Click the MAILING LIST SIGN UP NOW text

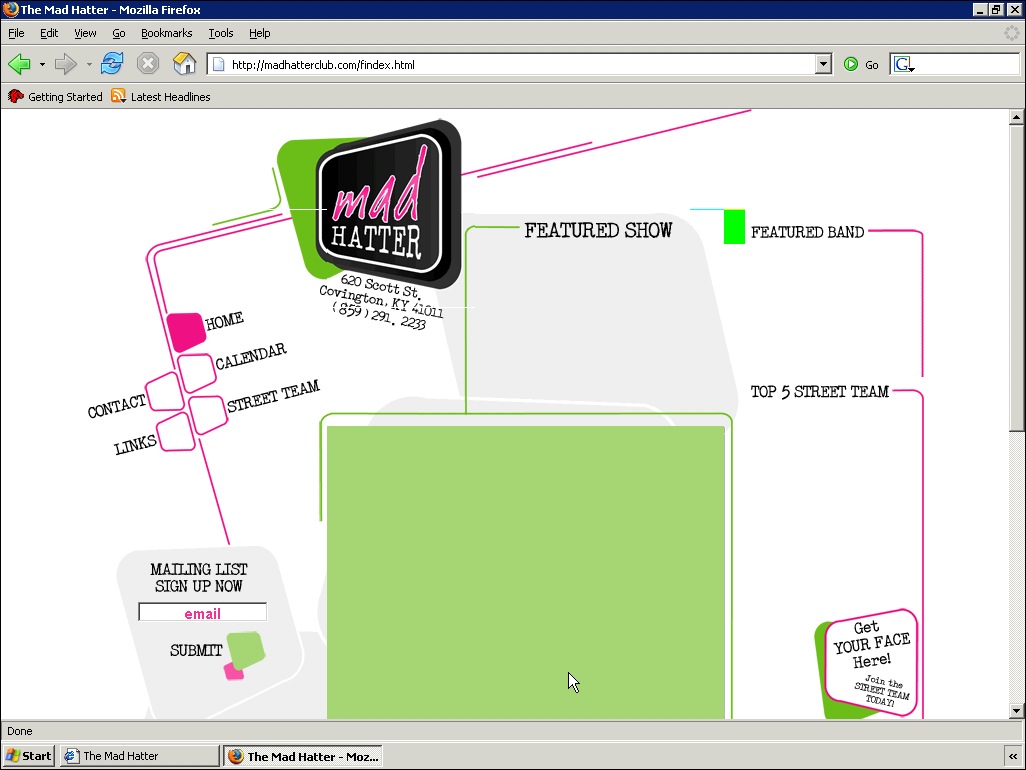click(x=199, y=578)
